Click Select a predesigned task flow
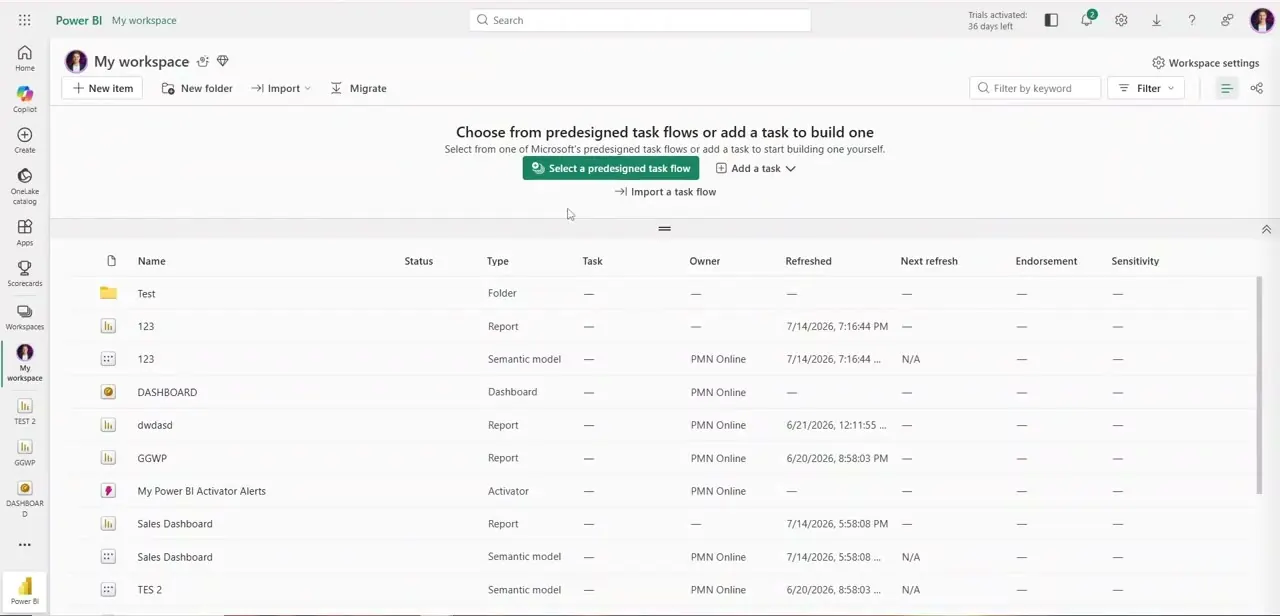 click(x=611, y=168)
